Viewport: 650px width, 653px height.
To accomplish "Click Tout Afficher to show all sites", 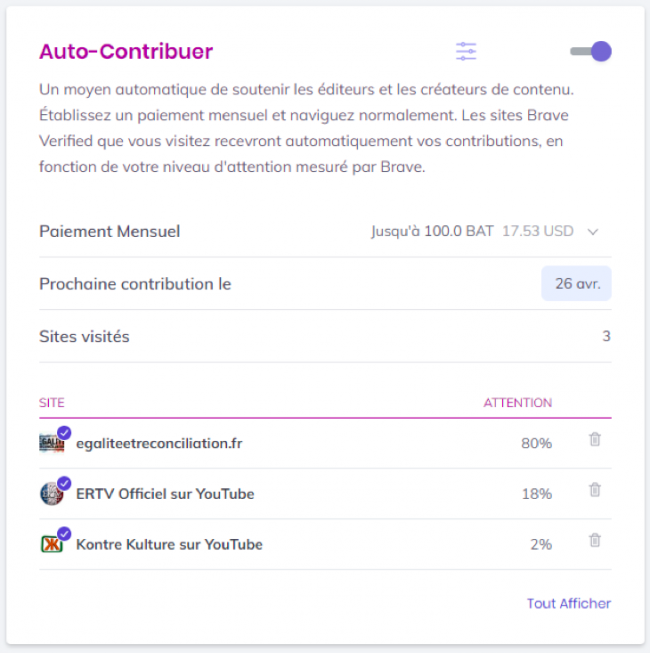I will [568, 603].
